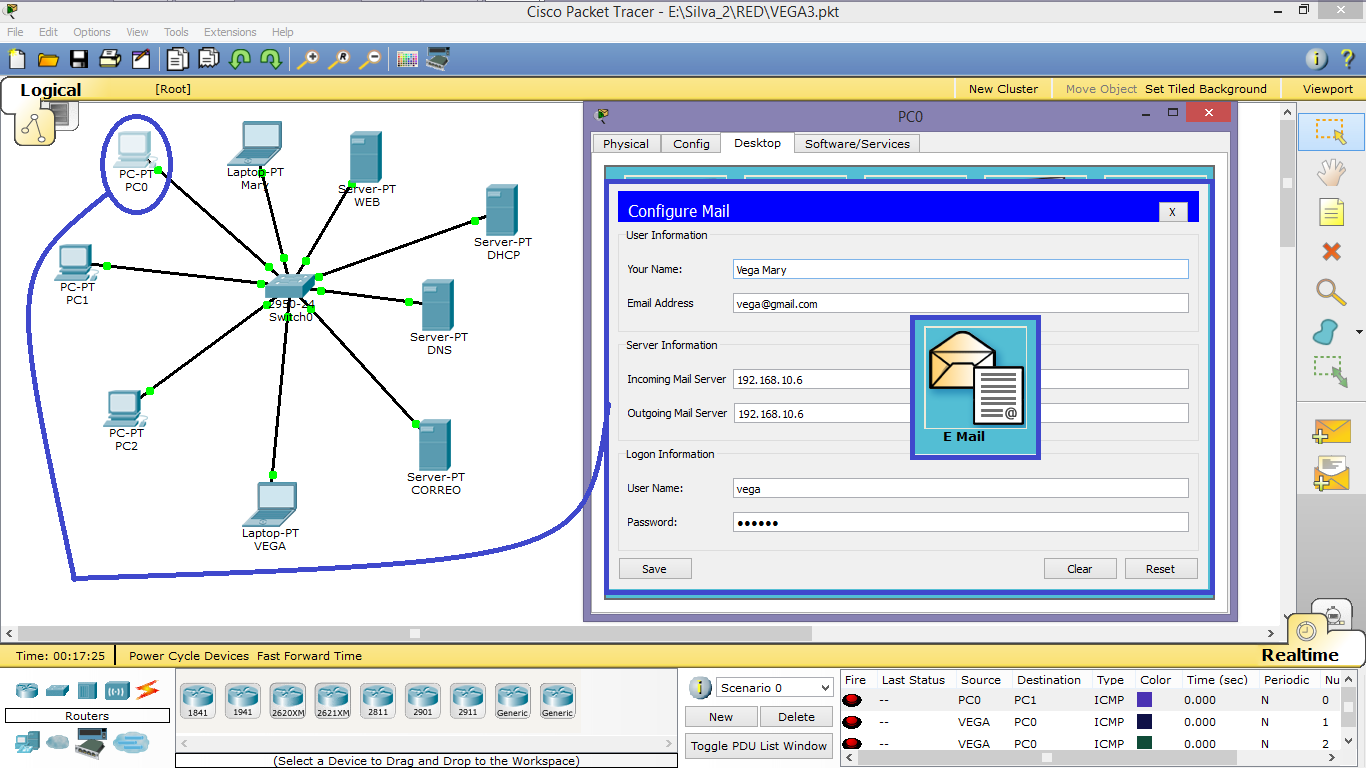Open the help info icon in the toolbar
The width and height of the screenshot is (1366, 770).
pyautogui.click(x=1317, y=59)
